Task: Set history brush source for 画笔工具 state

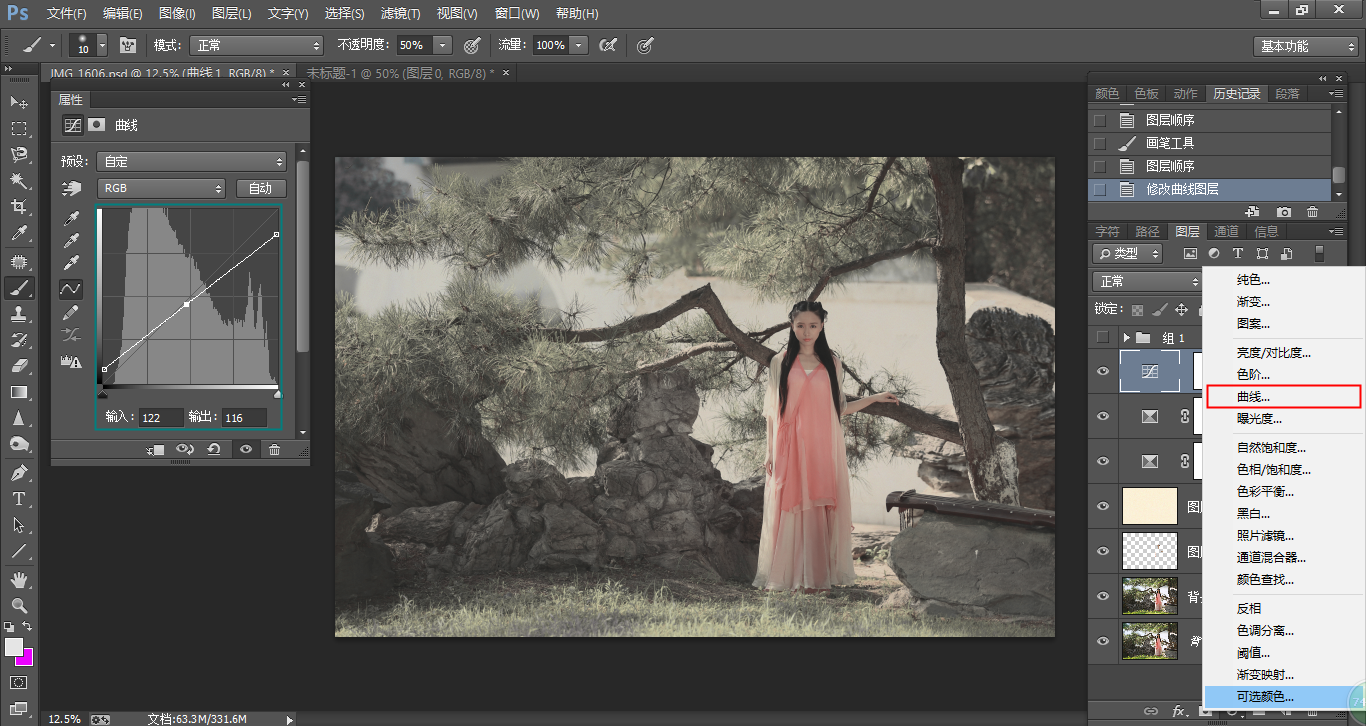Action: tap(1100, 143)
